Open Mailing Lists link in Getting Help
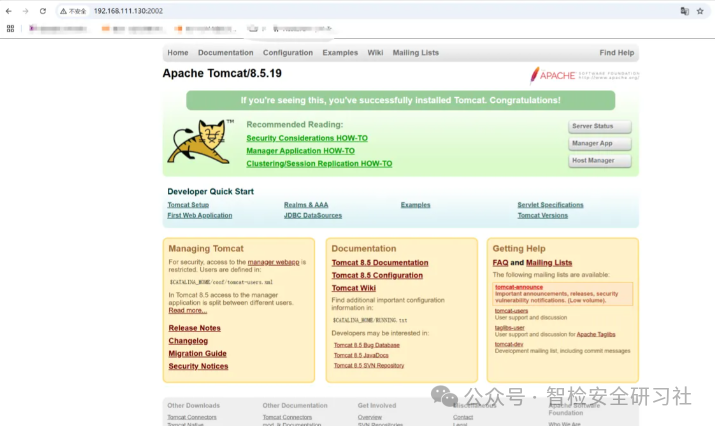 pos(549,263)
